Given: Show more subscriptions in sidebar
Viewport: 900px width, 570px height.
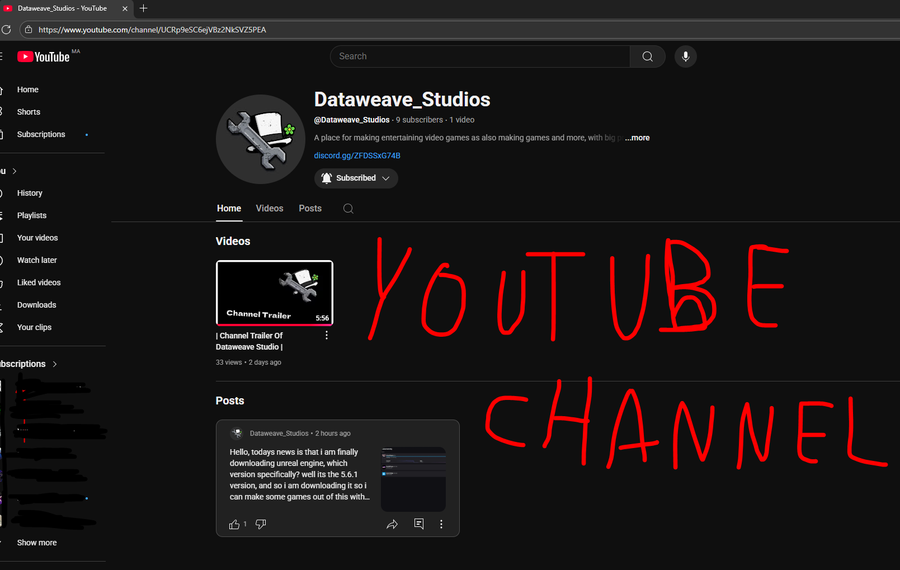Looking at the screenshot, I should tap(37, 542).
